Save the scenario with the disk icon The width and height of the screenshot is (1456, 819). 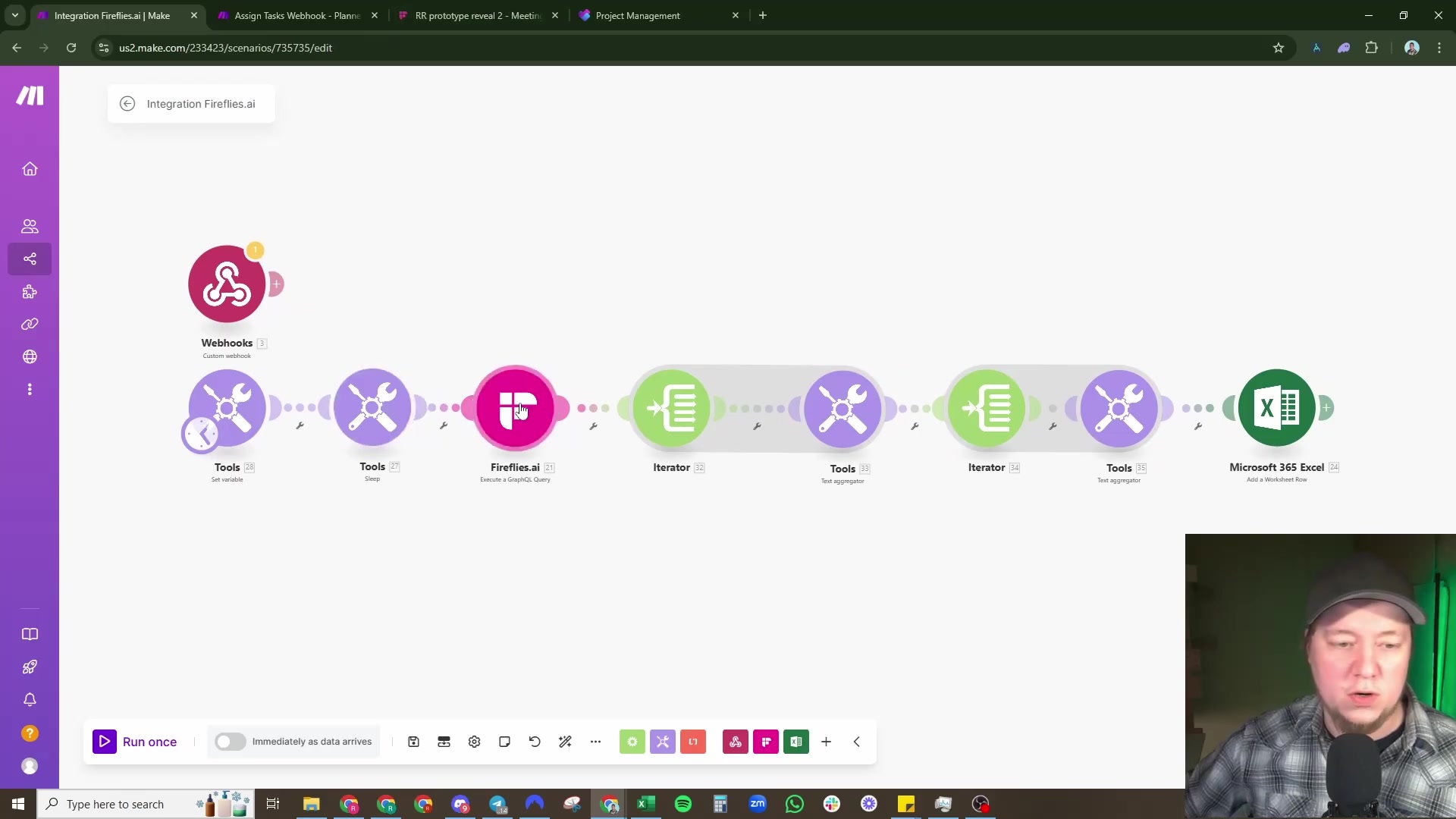[x=413, y=742]
